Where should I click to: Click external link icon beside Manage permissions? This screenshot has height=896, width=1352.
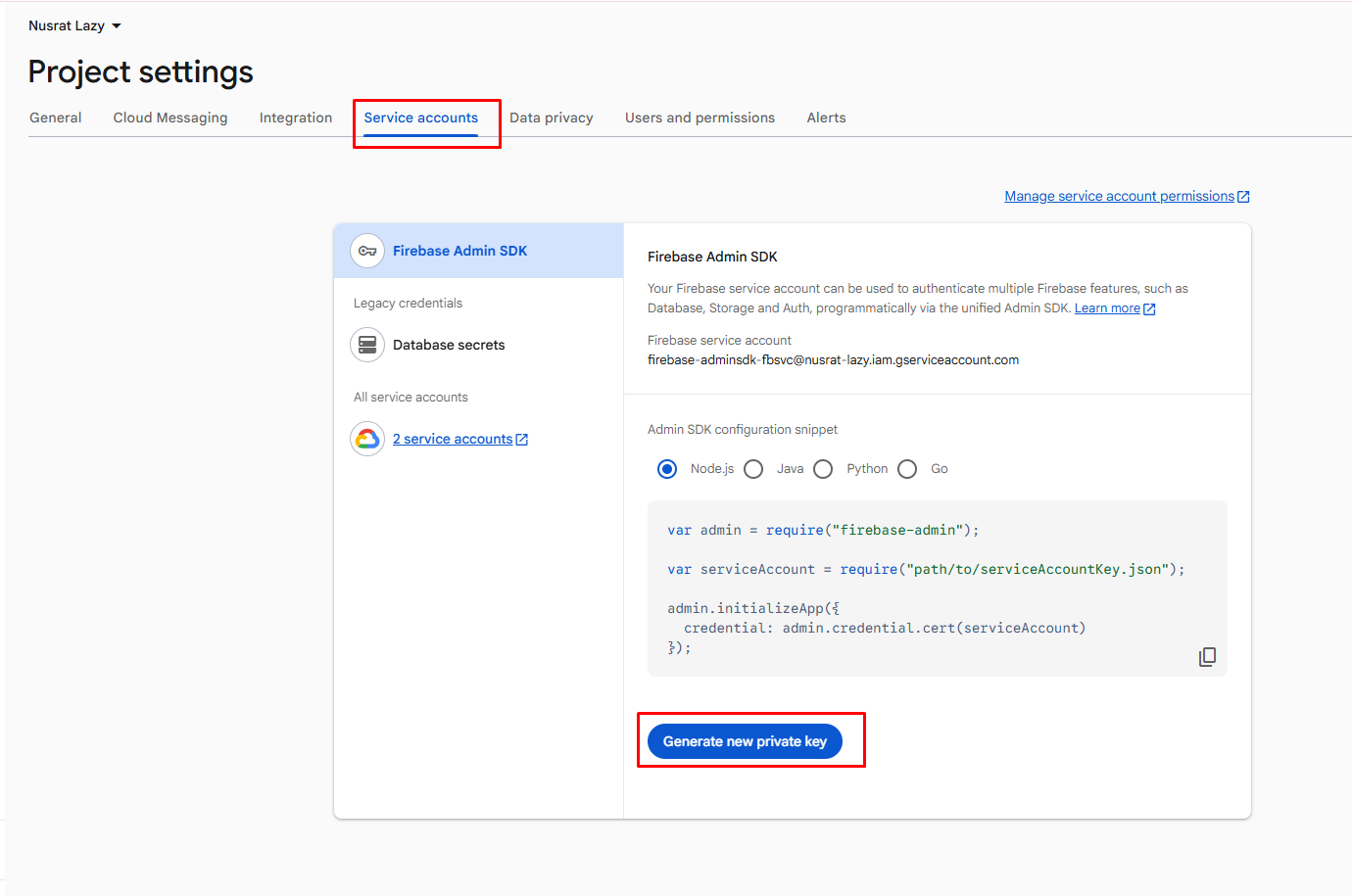[1243, 197]
